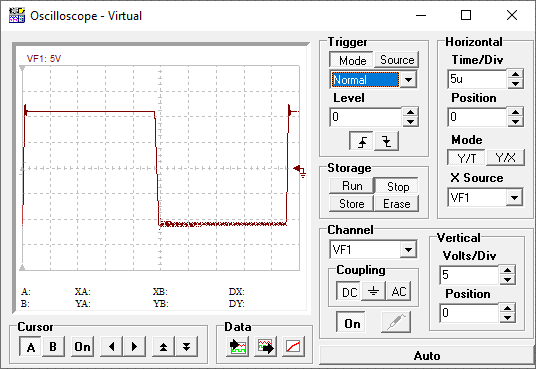
Task: Decrease horizontal Position with down arrow
Action: 515,121
